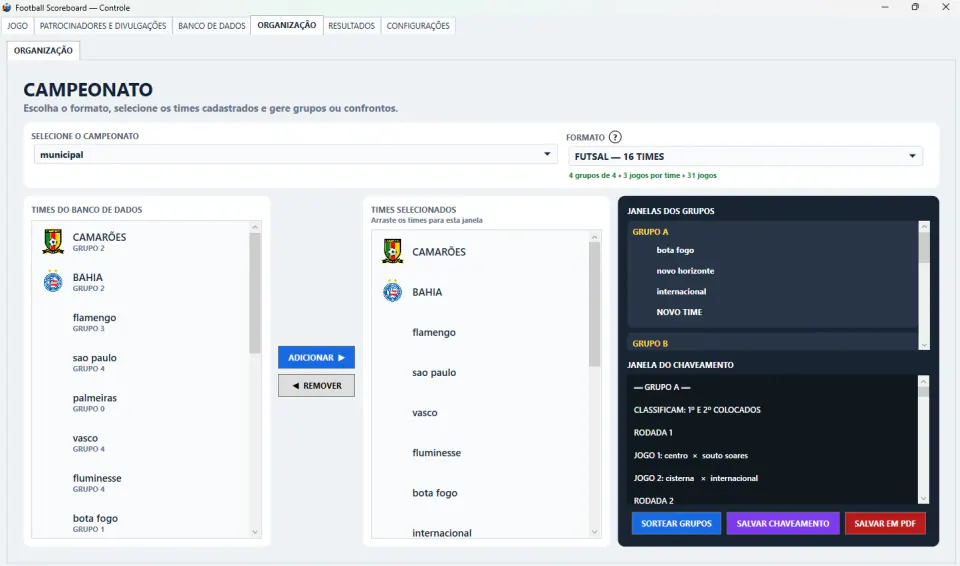Maximize the Football Scoreboard window
Viewport: 960px width, 566px height.
tap(915, 7)
